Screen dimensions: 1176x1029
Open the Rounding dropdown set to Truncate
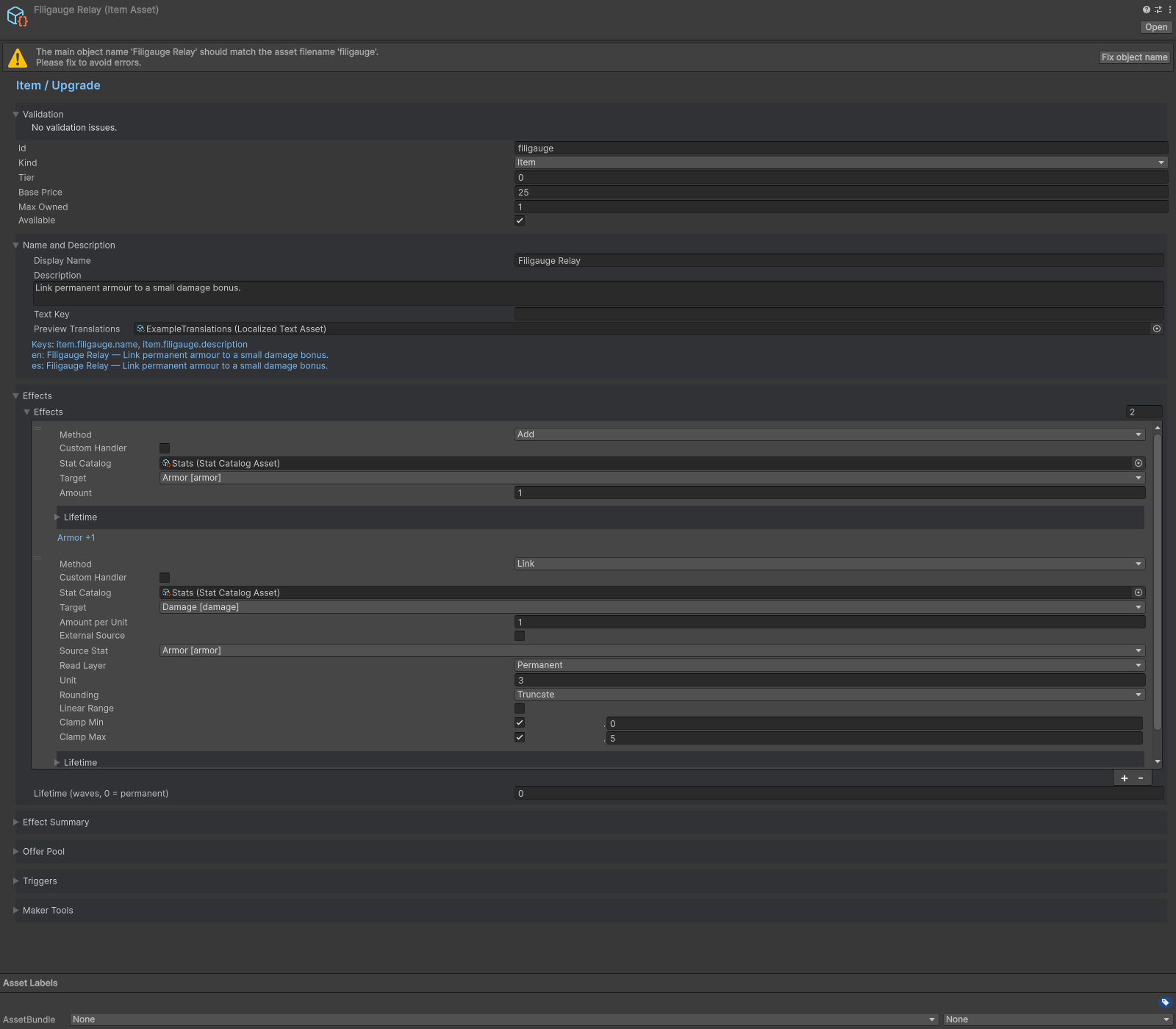830,695
